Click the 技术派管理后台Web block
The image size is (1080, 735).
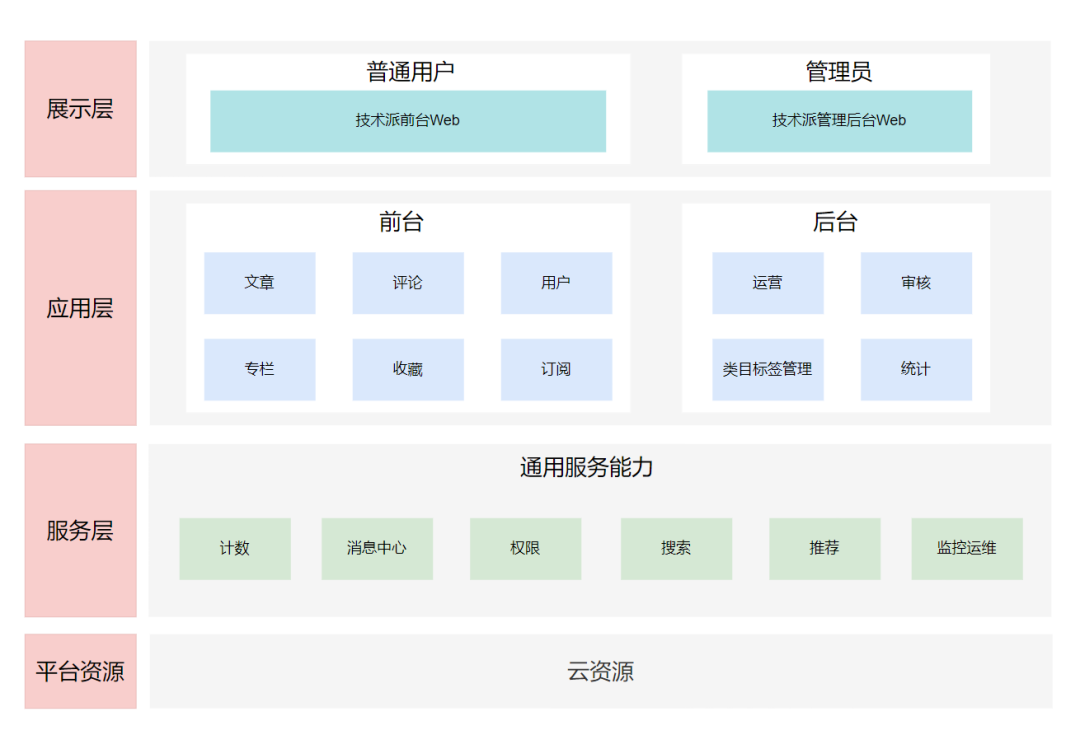coord(839,121)
